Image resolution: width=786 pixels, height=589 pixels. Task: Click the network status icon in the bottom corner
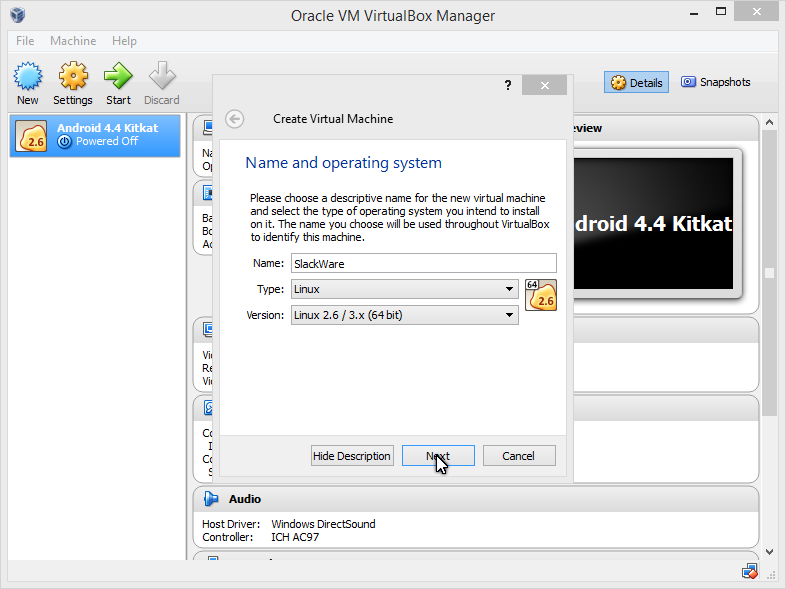(750, 571)
